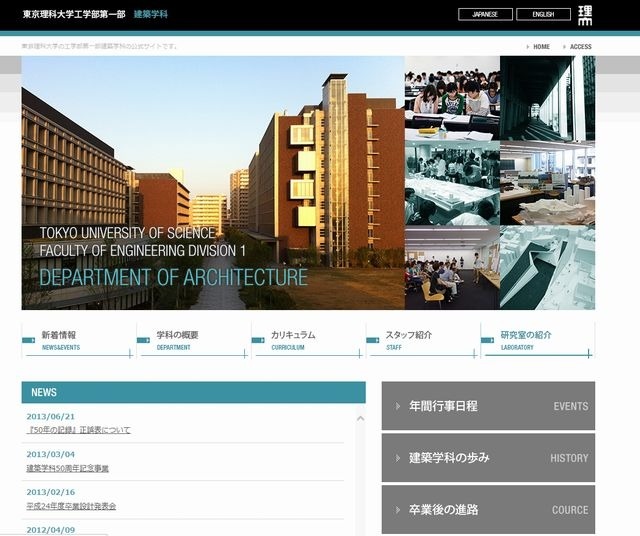The image size is (640, 536).
Task: Open the スタッフ紹介 STAFF menu item
Action: click(x=423, y=340)
